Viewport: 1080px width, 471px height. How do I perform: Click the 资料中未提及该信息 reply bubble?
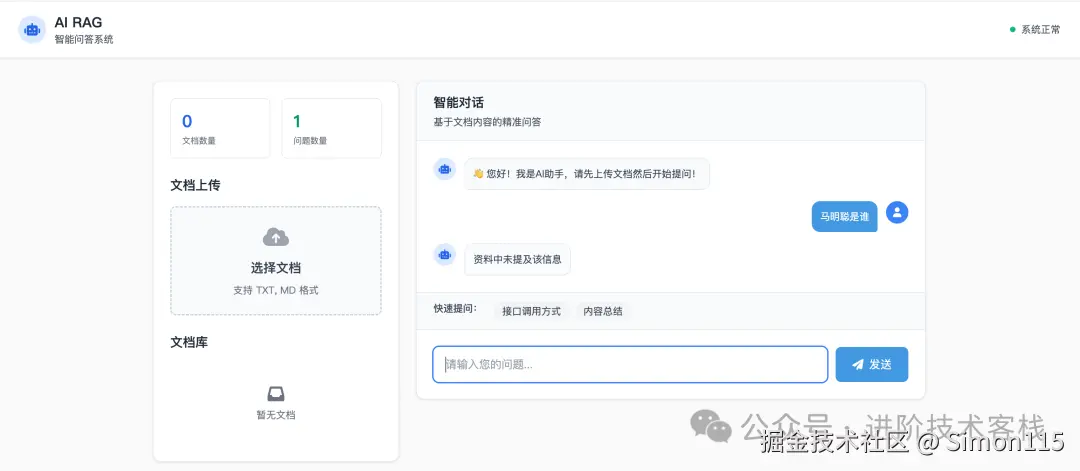point(517,260)
